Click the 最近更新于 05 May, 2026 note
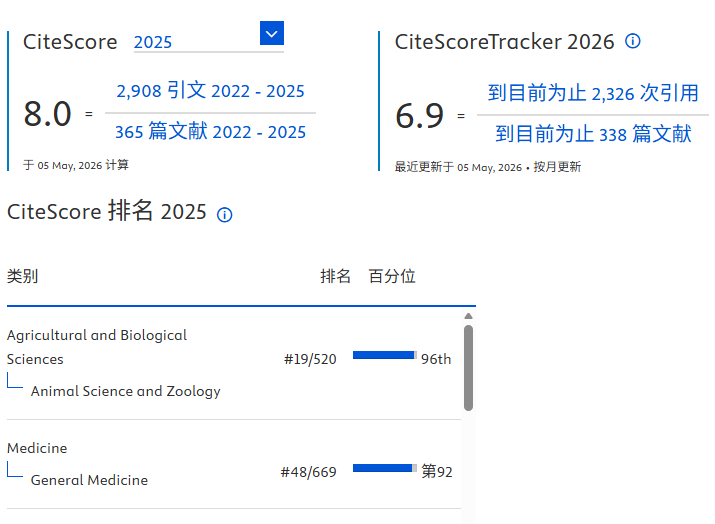The width and height of the screenshot is (715, 524). click(488, 167)
